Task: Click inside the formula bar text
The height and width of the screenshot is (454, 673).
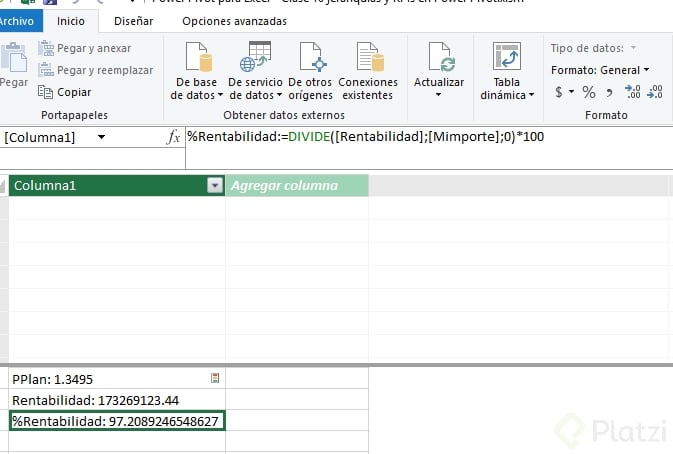Action: [x=366, y=137]
